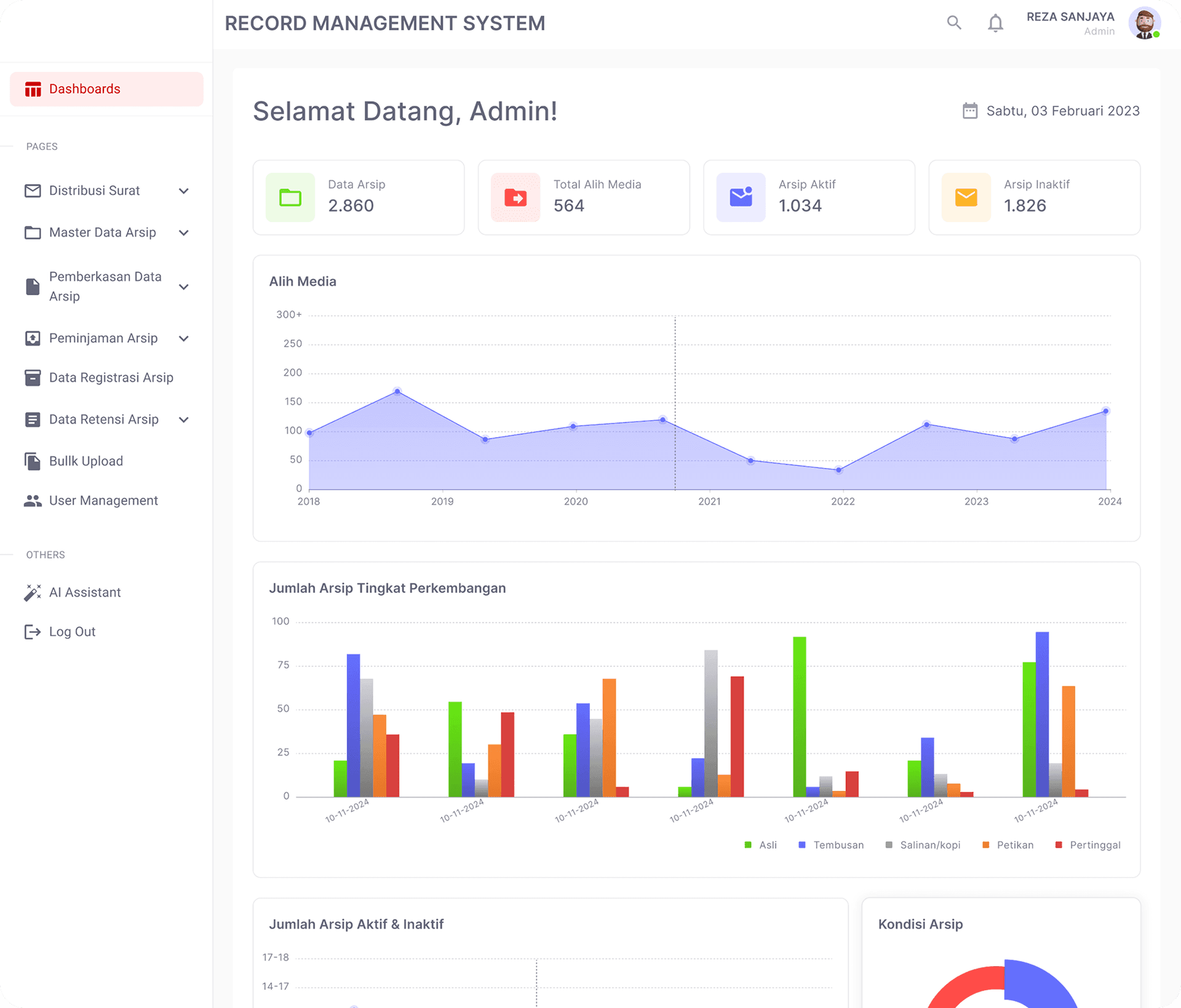Toggle the Tembusan legend swatch

(x=802, y=845)
